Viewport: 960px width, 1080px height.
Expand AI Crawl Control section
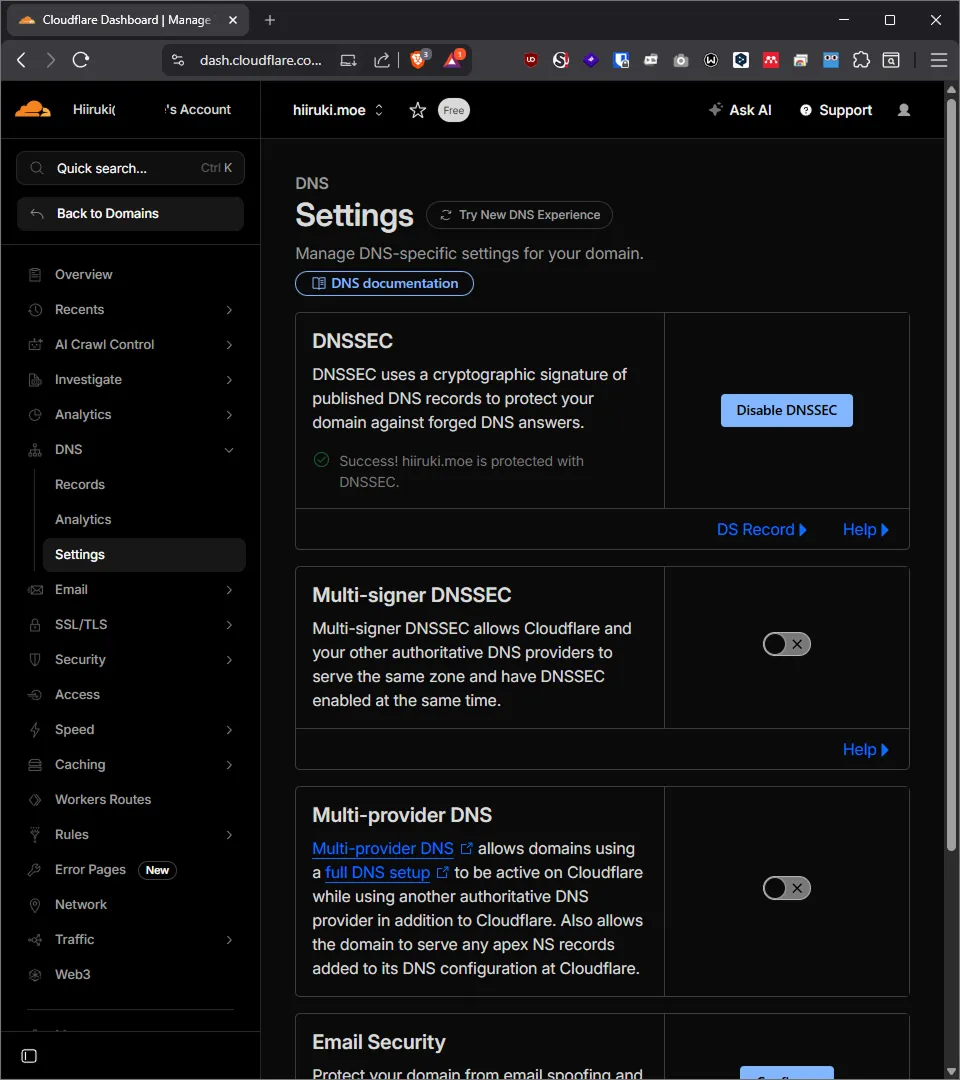click(x=229, y=345)
